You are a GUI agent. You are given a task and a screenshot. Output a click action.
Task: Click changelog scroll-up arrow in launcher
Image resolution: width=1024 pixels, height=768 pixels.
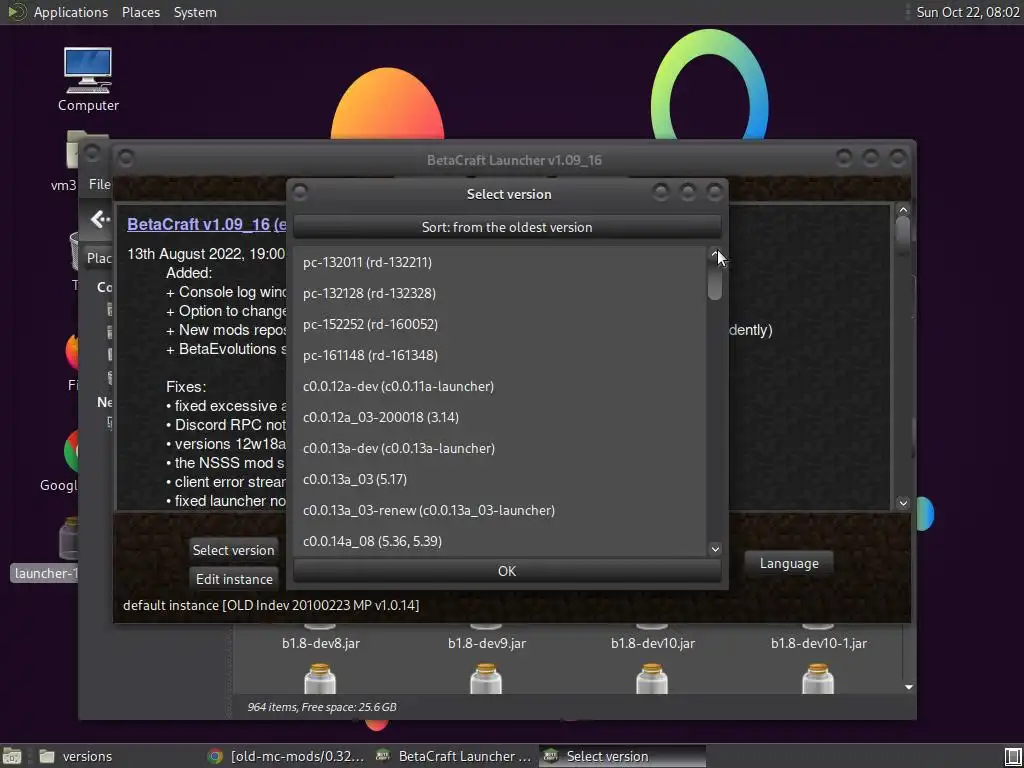click(x=903, y=210)
